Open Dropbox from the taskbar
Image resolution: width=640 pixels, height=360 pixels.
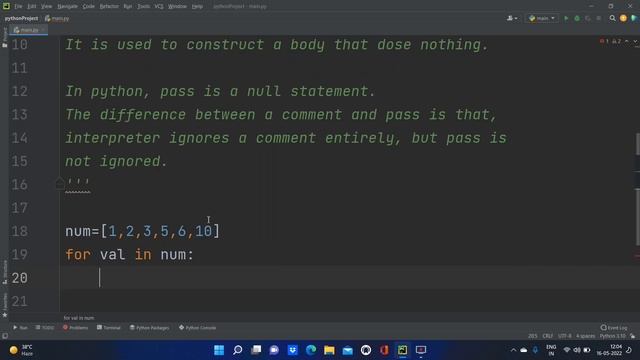pos(293,350)
